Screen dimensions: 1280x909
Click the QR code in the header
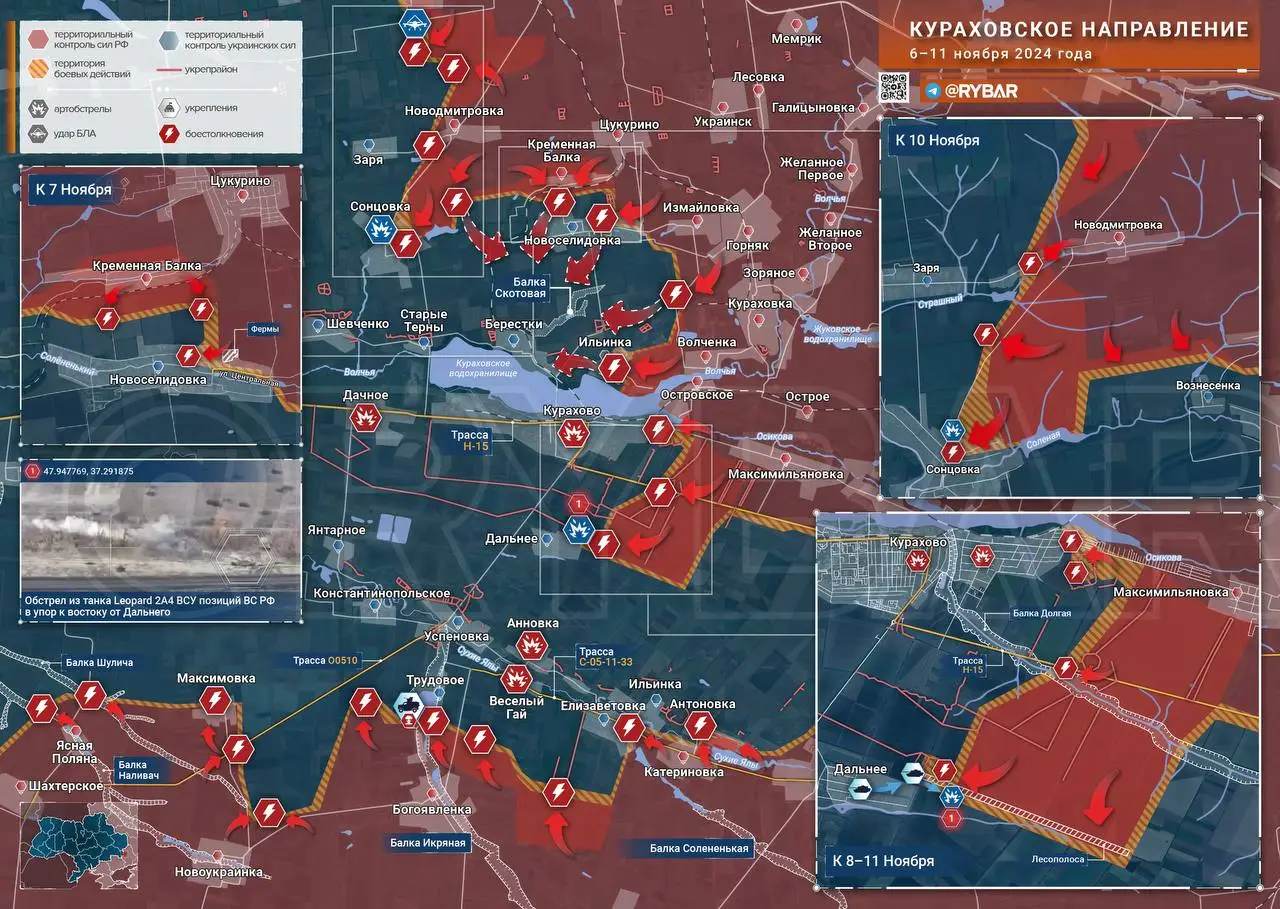(894, 87)
